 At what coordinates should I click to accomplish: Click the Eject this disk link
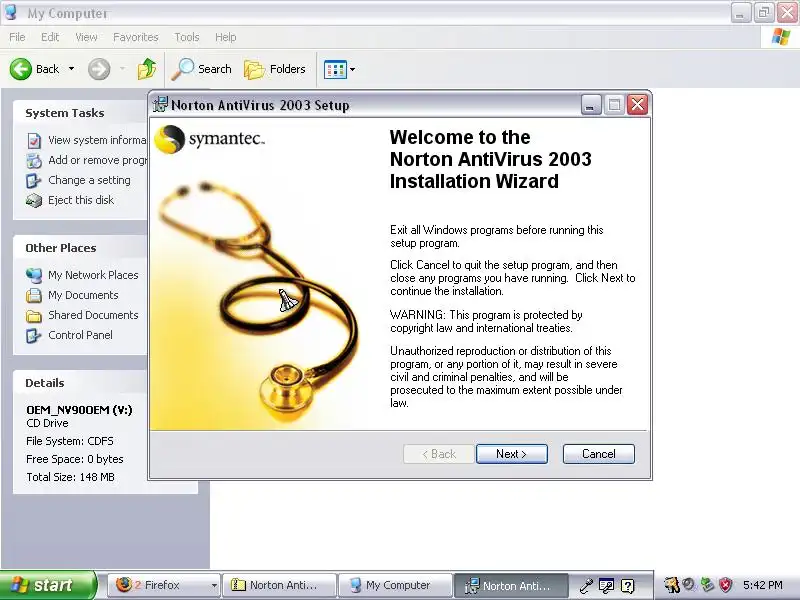point(81,200)
